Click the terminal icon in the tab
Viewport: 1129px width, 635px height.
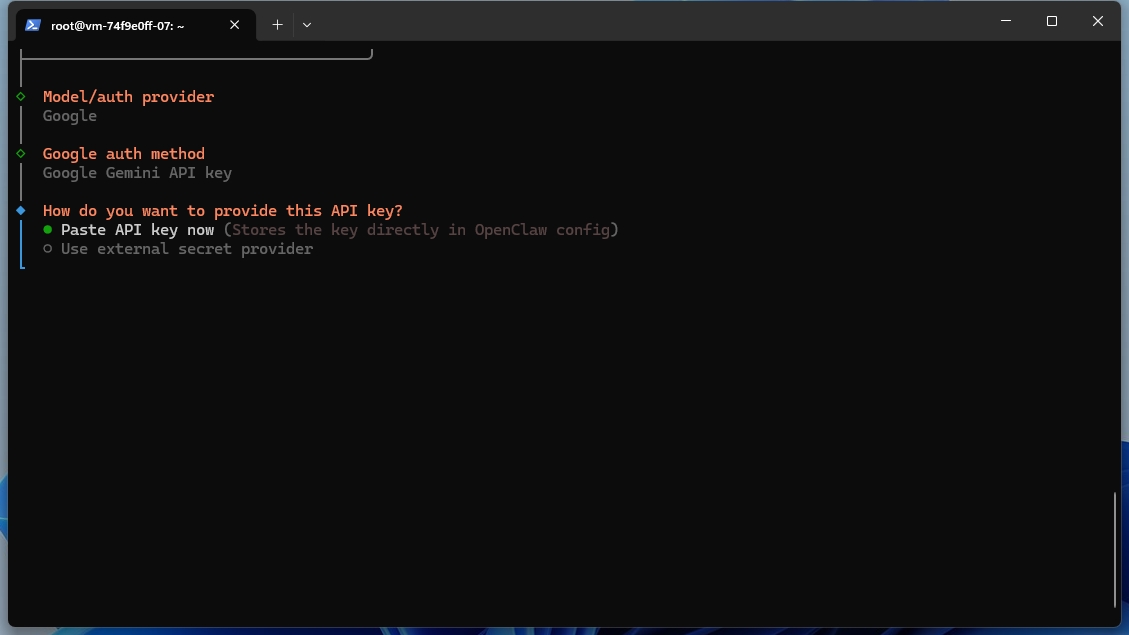coord(34,24)
